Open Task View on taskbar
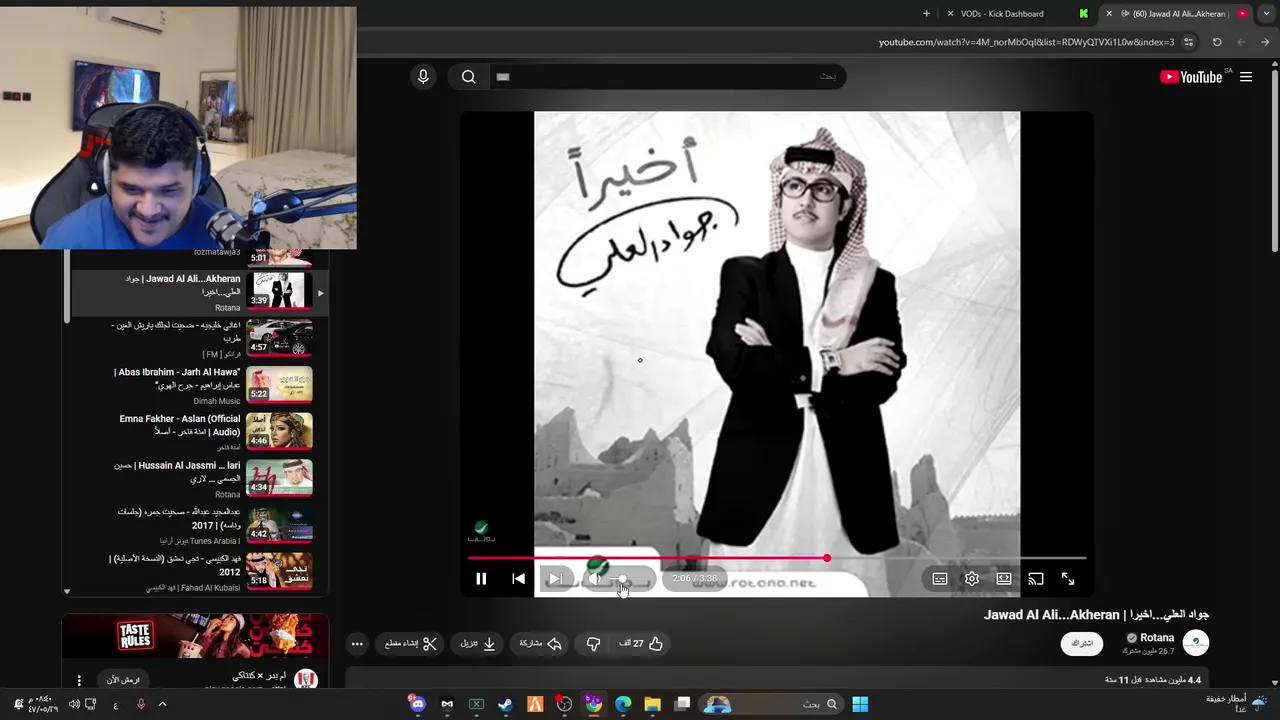The height and width of the screenshot is (720, 1280). tap(682, 704)
